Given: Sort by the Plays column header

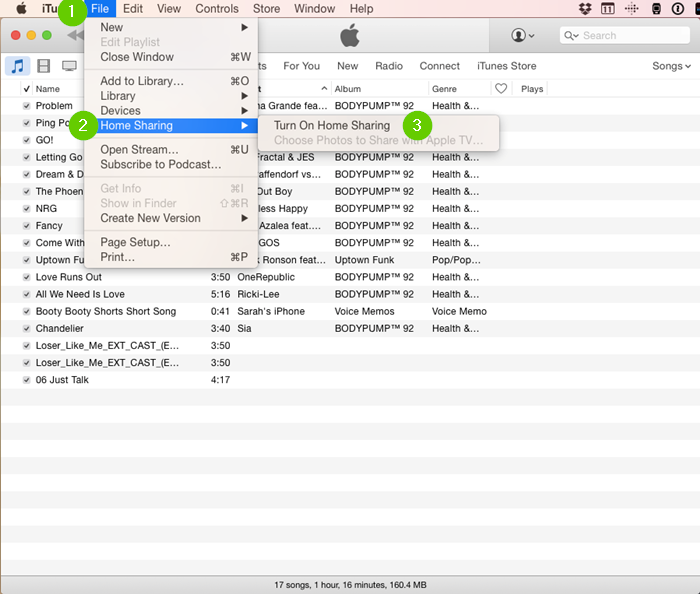Looking at the screenshot, I should tap(532, 89).
